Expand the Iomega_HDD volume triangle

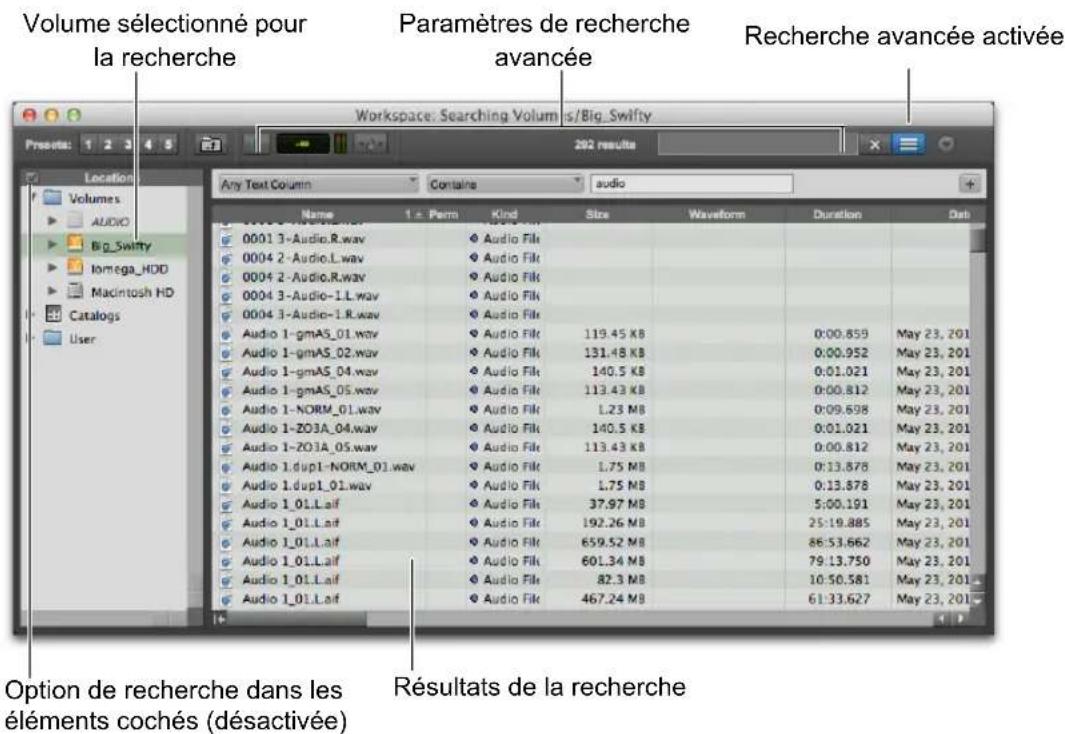point(52,268)
